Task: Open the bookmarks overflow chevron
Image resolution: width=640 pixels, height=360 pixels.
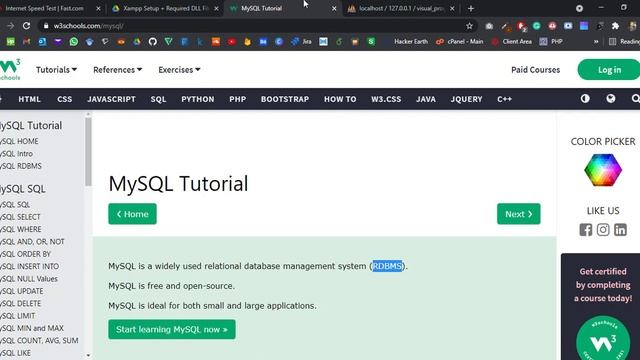Action: point(596,42)
